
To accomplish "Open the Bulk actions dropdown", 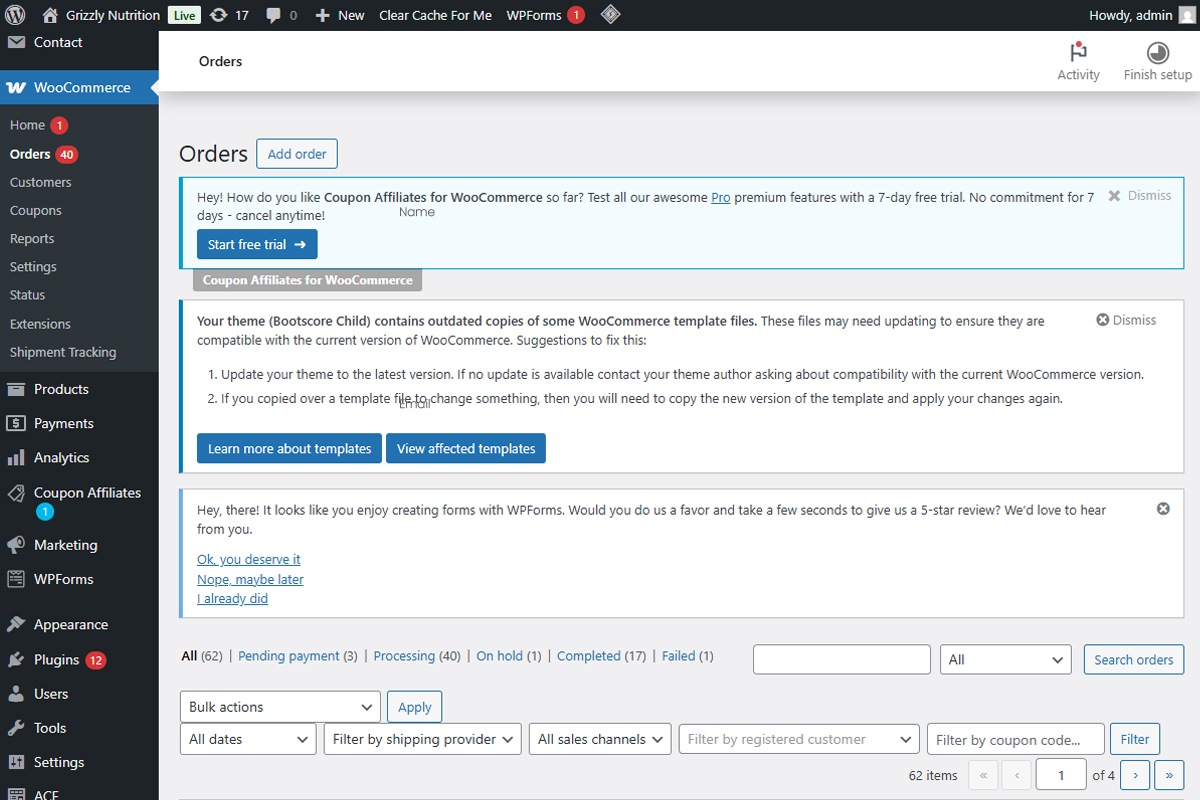I will click(280, 707).
